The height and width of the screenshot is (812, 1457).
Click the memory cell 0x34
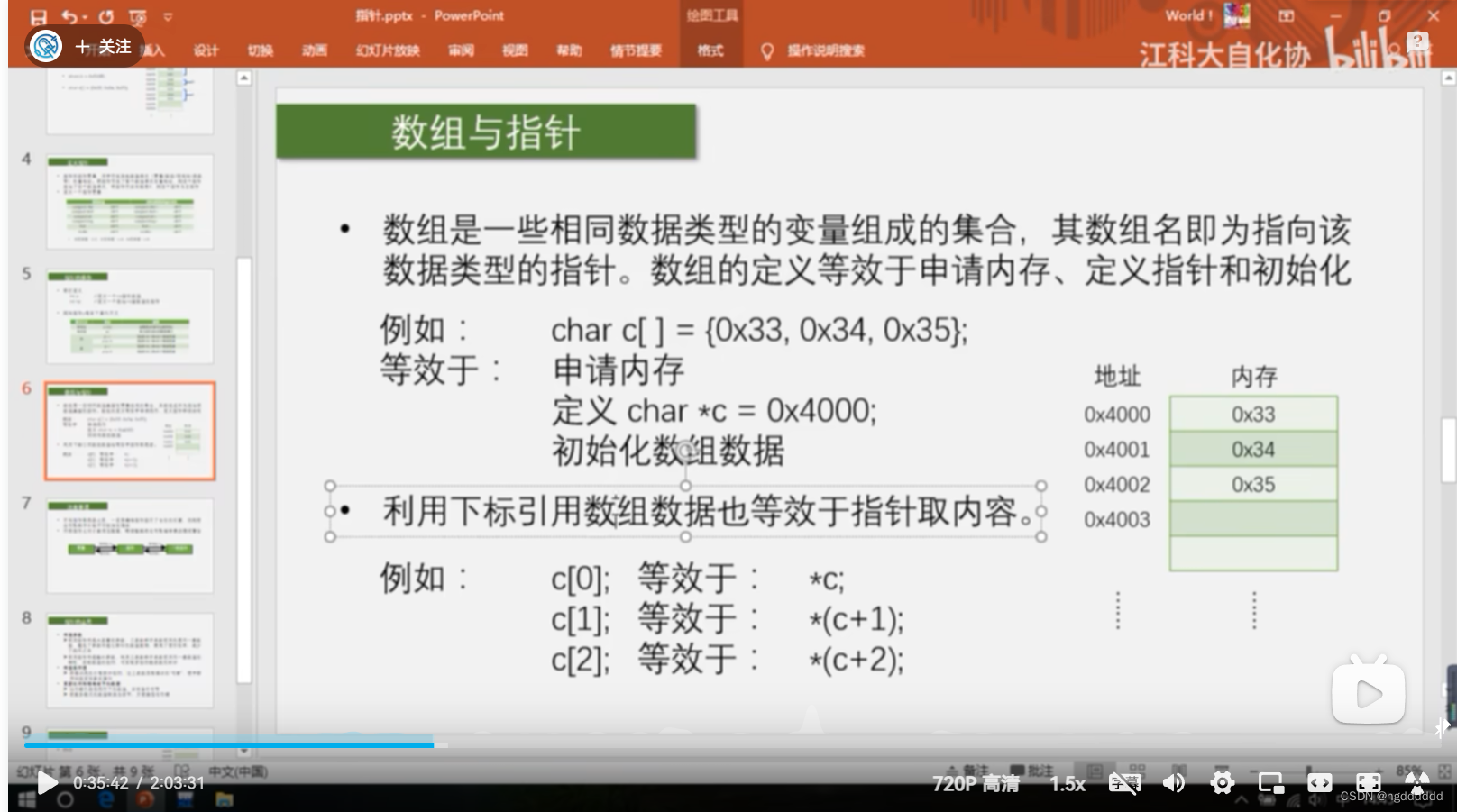tap(1253, 449)
